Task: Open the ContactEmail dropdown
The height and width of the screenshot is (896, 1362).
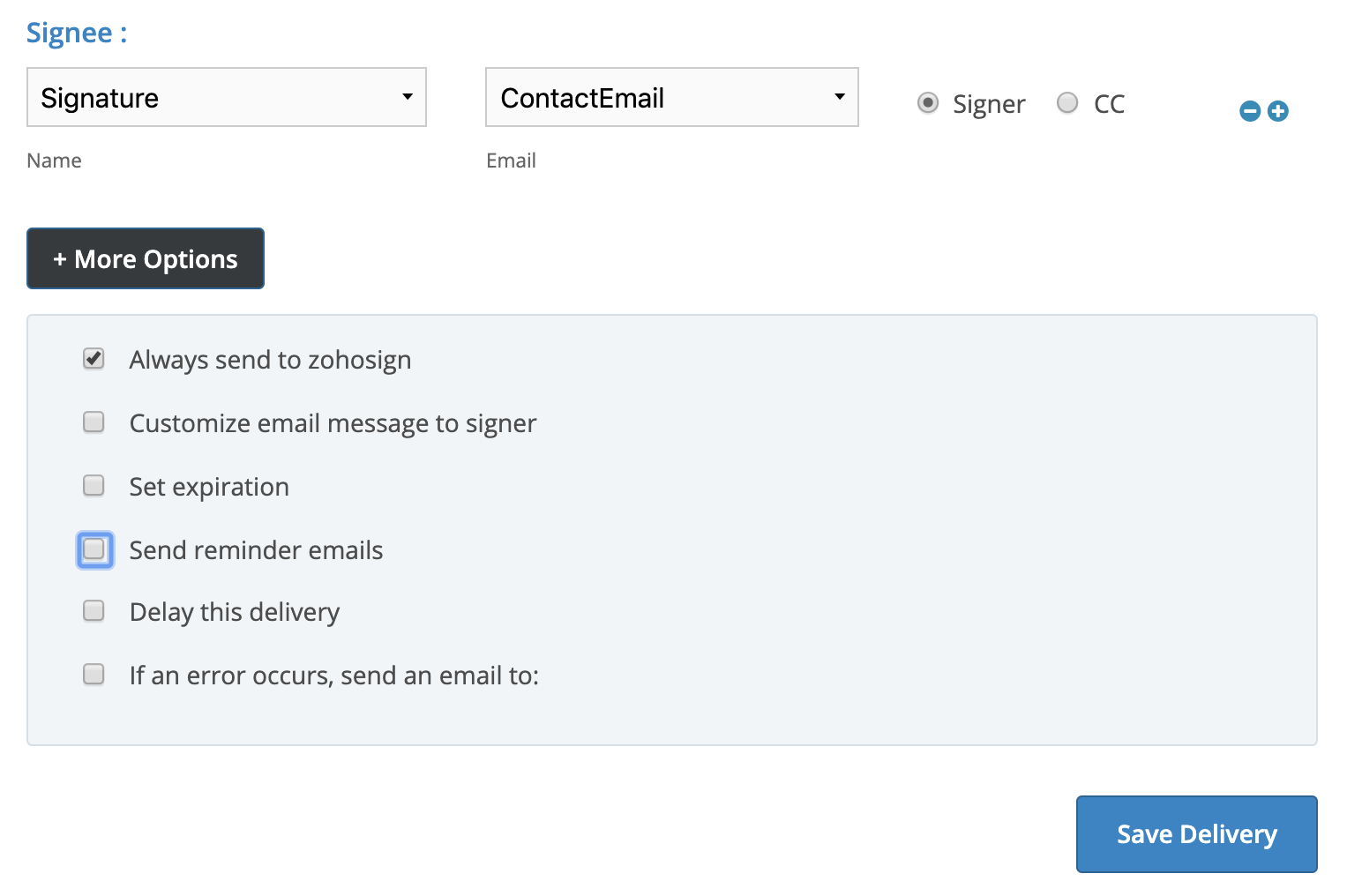Action: click(670, 97)
